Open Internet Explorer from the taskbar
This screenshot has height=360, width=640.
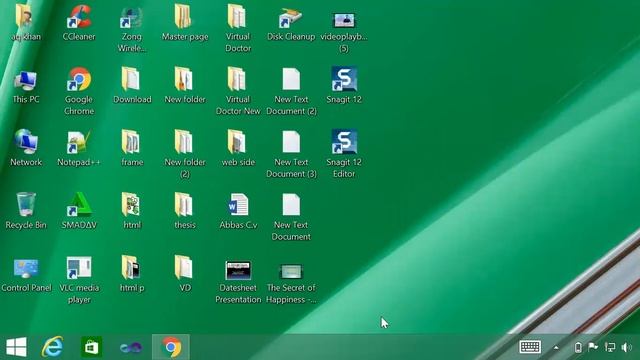(x=52, y=347)
